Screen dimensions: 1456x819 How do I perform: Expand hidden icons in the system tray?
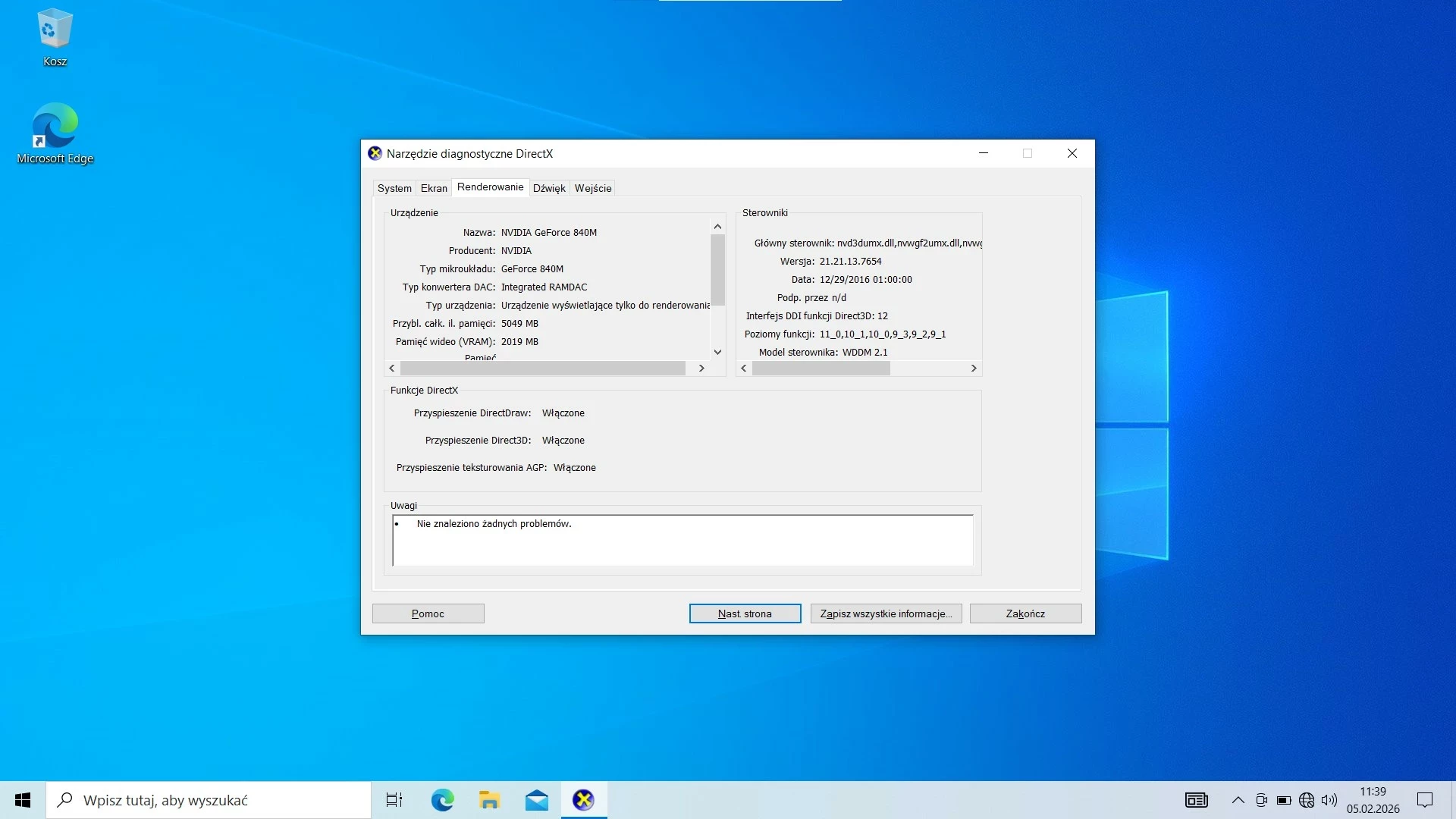(1238, 800)
